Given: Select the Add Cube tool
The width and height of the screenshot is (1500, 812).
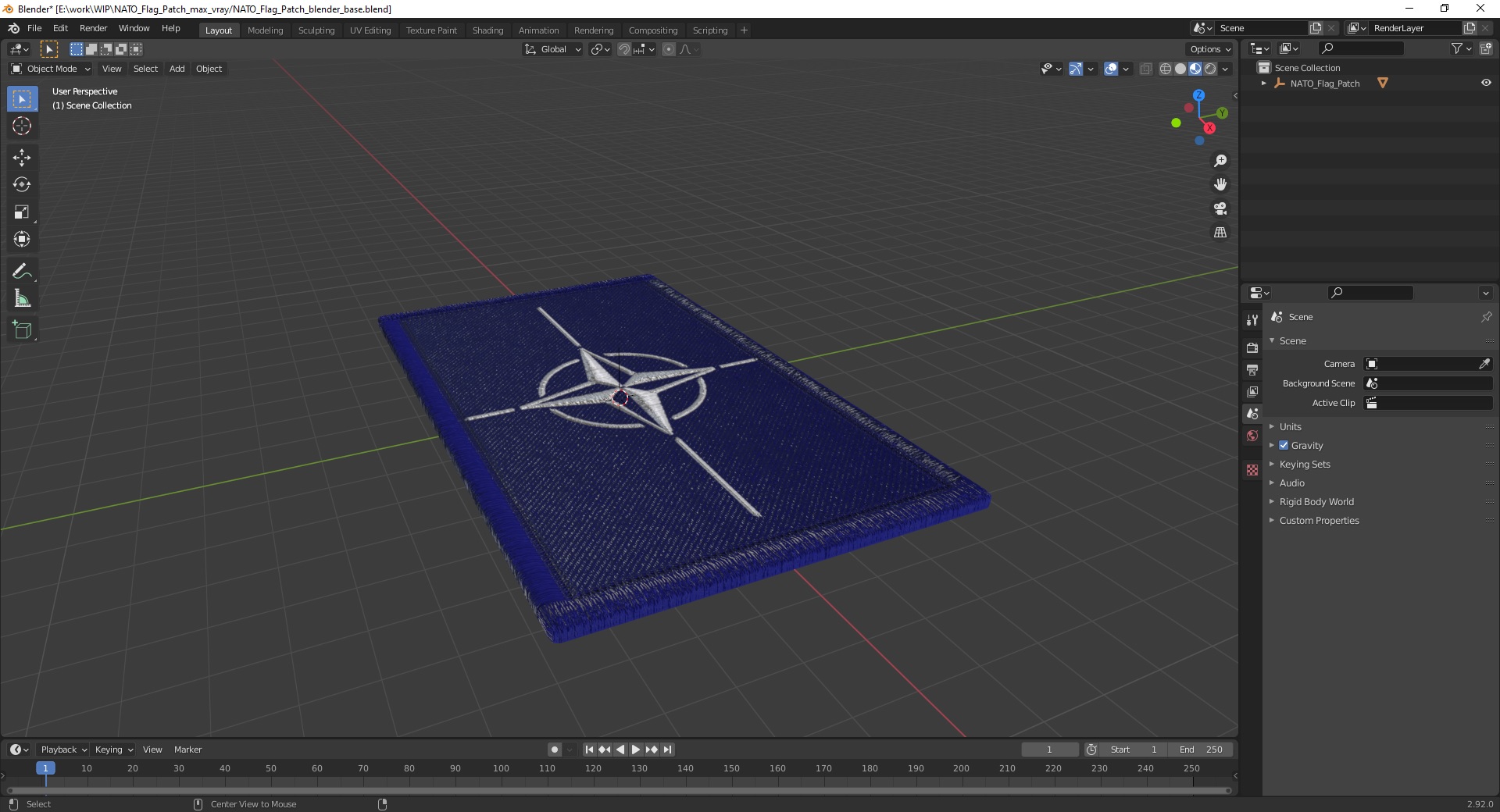Looking at the screenshot, I should click(x=22, y=330).
